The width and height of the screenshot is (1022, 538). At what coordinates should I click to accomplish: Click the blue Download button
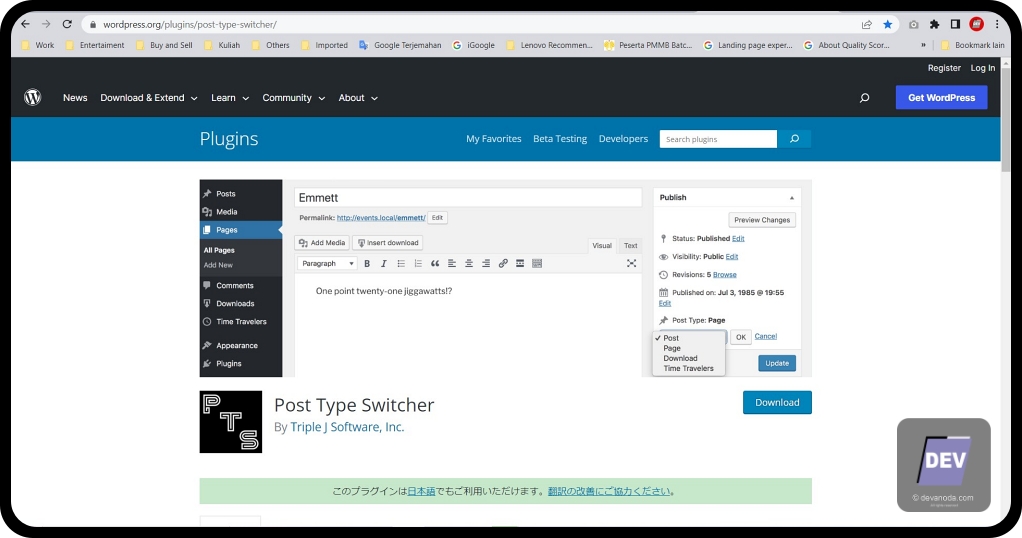point(777,402)
